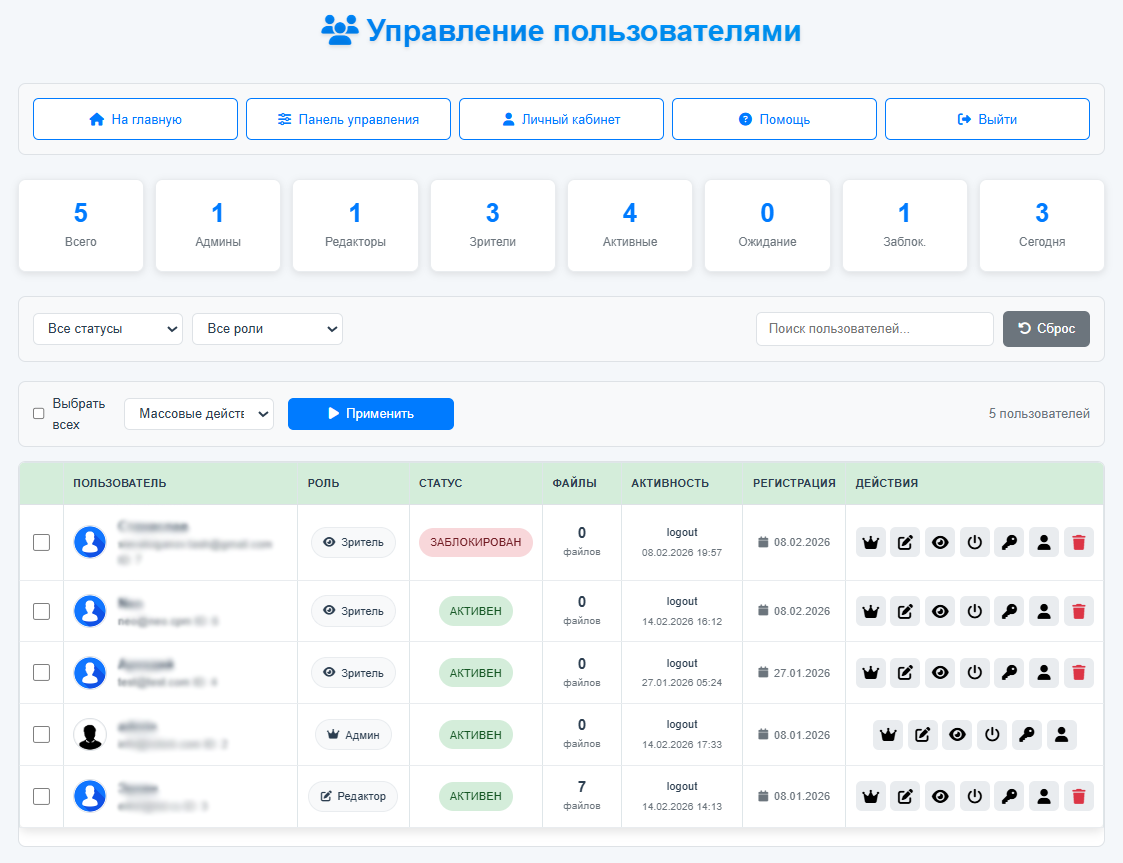
Task: Open the Все статусы dropdown
Action: click(x=107, y=328)
